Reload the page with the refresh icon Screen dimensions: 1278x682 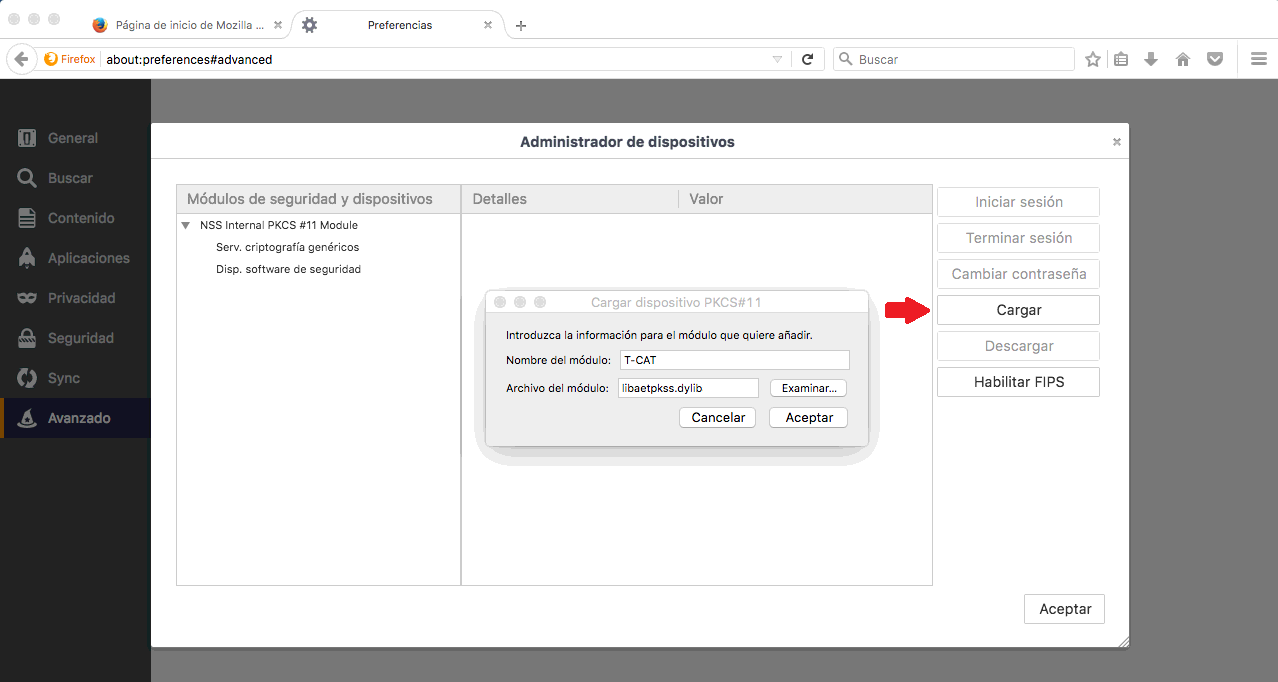807,59
